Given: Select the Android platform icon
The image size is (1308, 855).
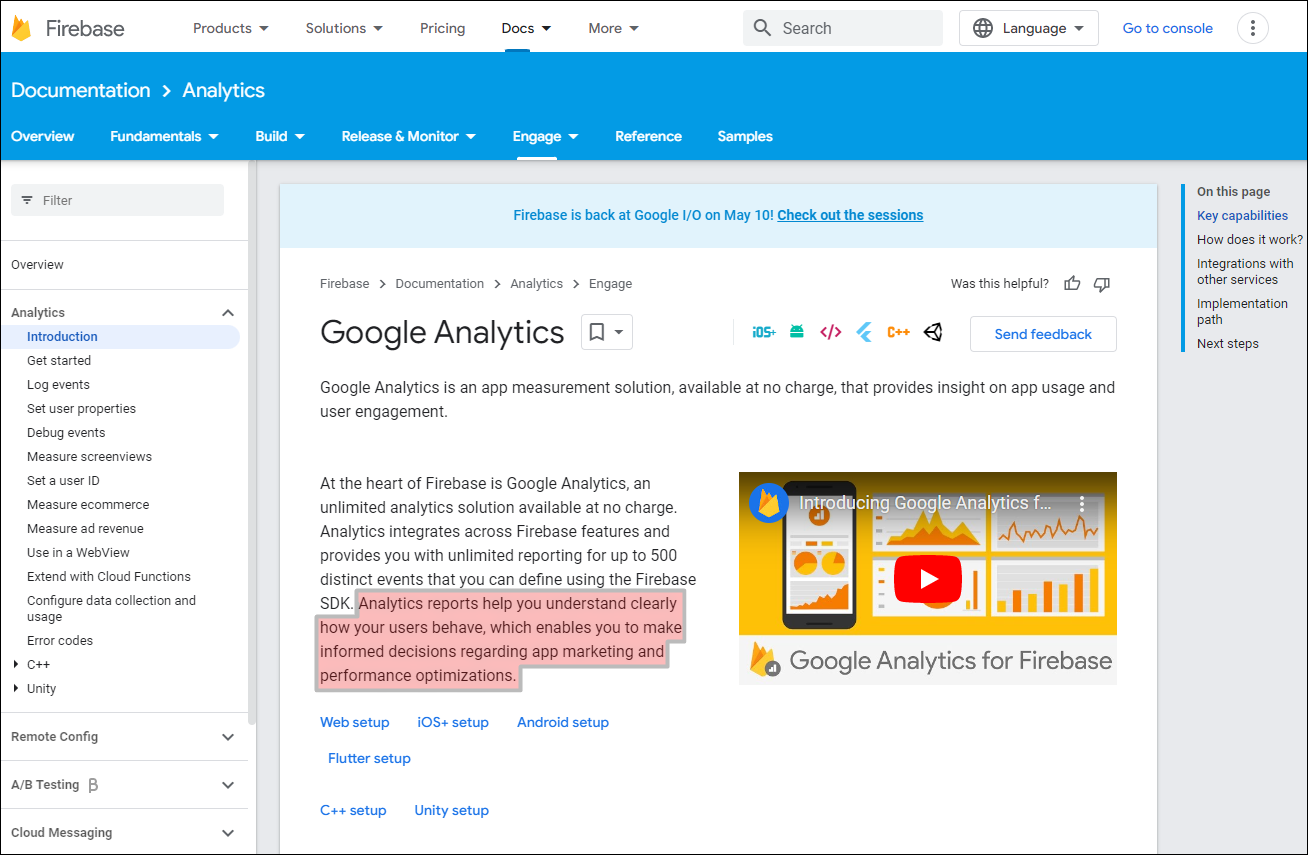Looking at the screenshot, I should tap(797, 332).
